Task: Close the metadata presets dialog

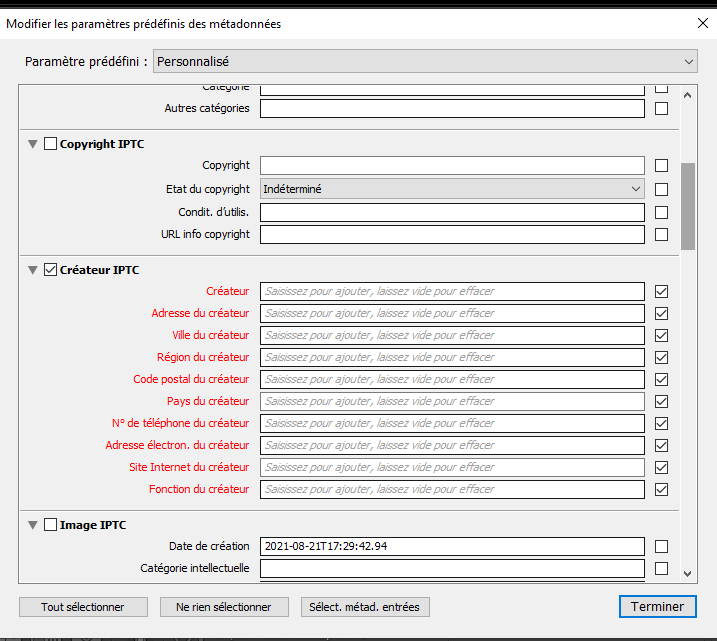Action: [699, 23]
